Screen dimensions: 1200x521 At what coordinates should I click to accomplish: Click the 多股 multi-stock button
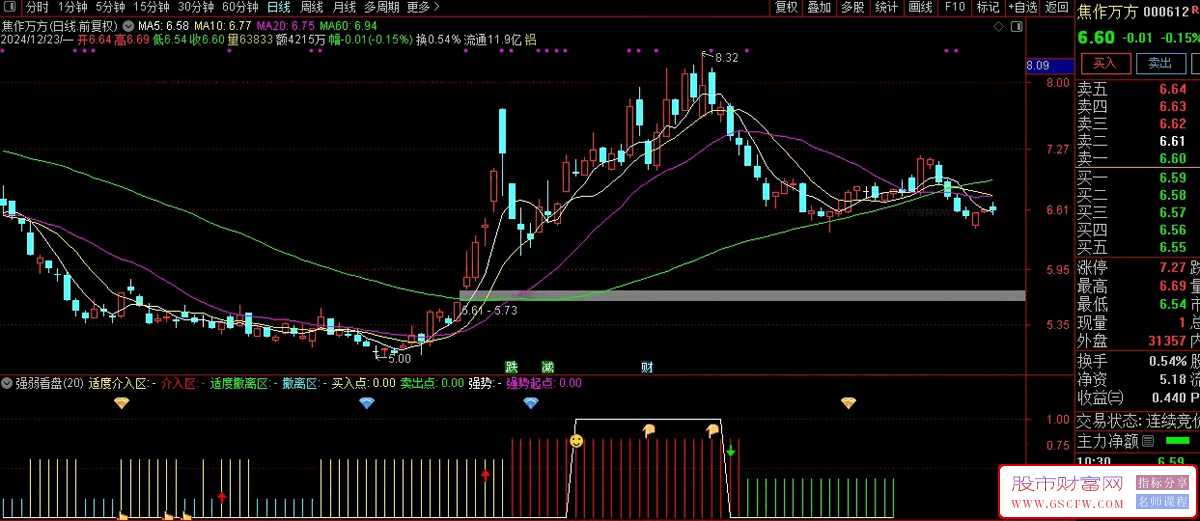pyautogui.click(x=852, y=7)
